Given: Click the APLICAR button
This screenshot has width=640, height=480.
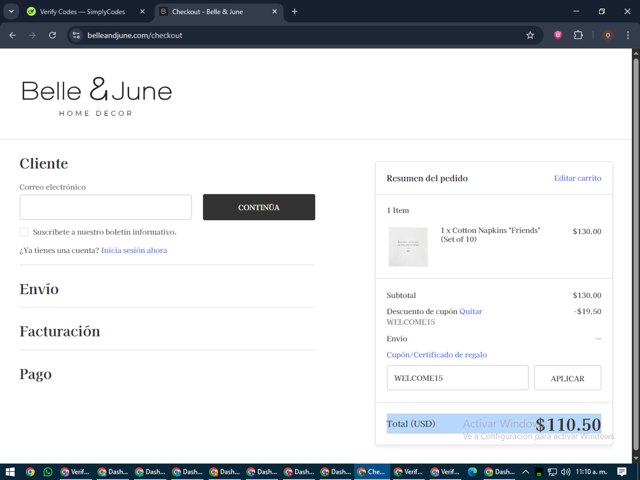Looking at the screenshot, I should (567, 378).
